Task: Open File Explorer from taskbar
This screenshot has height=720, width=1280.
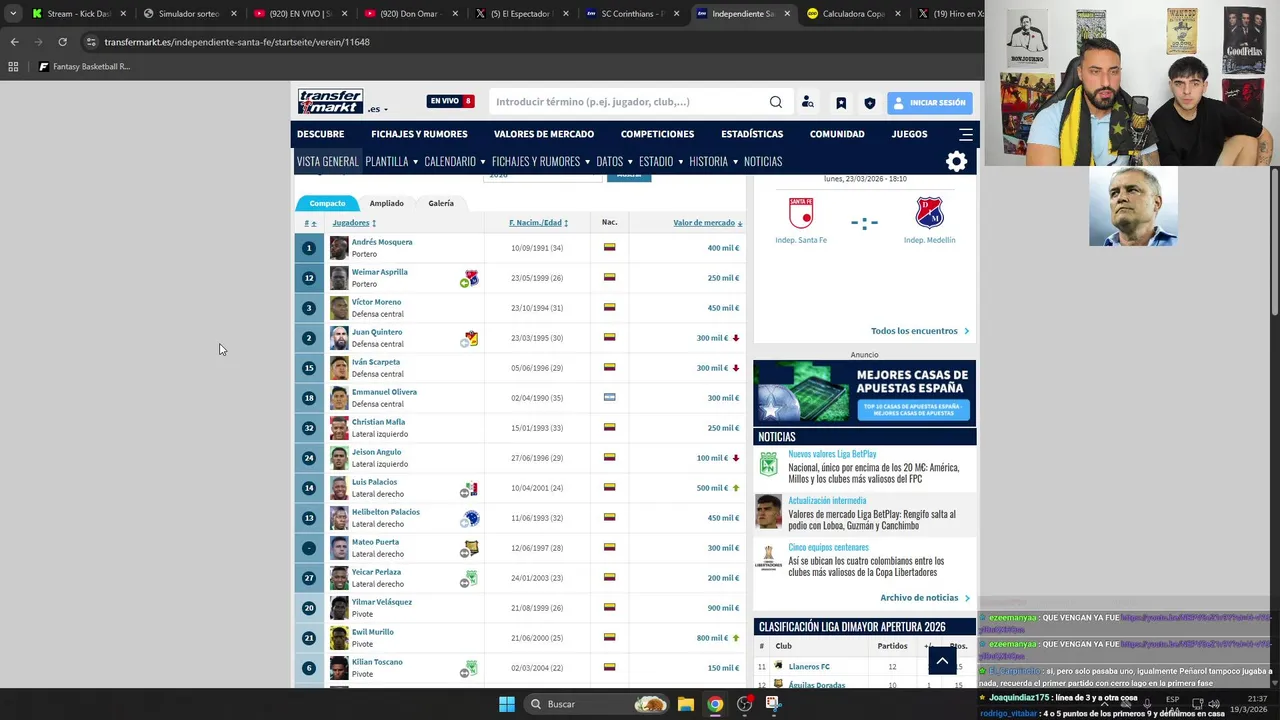Action: coord(685,704)
